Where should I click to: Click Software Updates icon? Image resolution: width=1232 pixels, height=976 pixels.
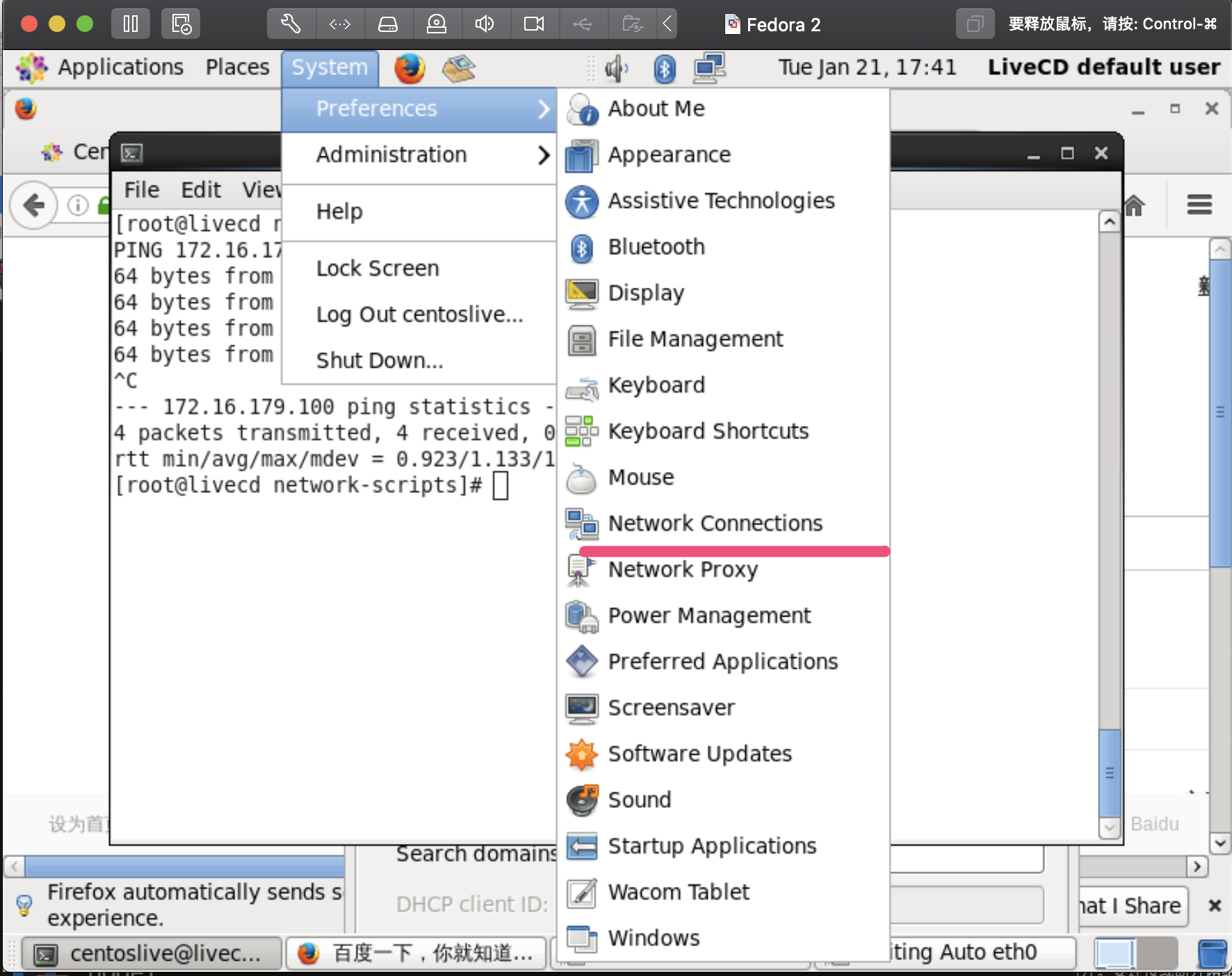582,754
